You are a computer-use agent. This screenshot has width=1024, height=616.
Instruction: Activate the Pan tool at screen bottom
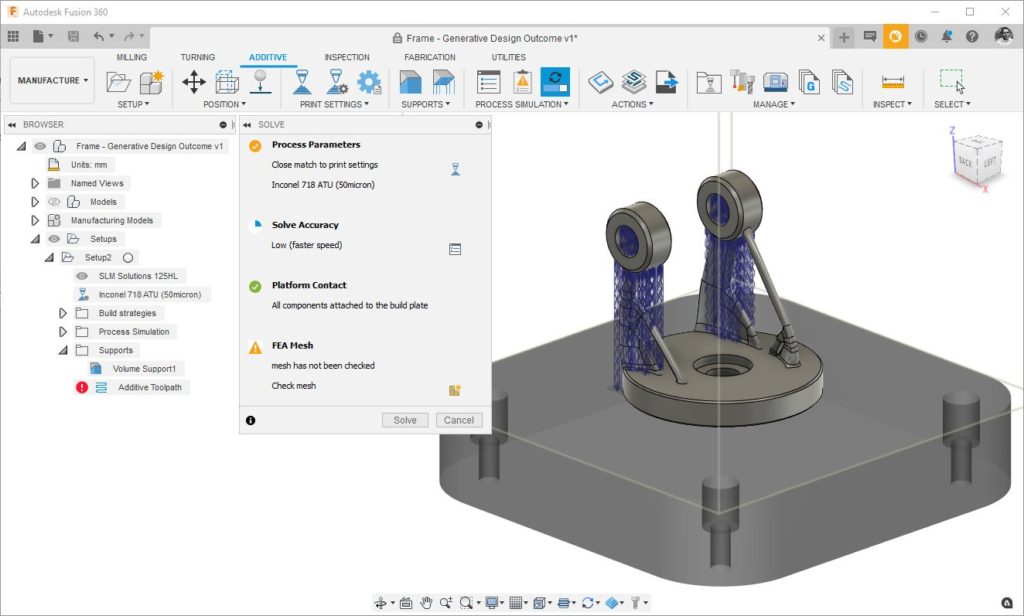426,602
